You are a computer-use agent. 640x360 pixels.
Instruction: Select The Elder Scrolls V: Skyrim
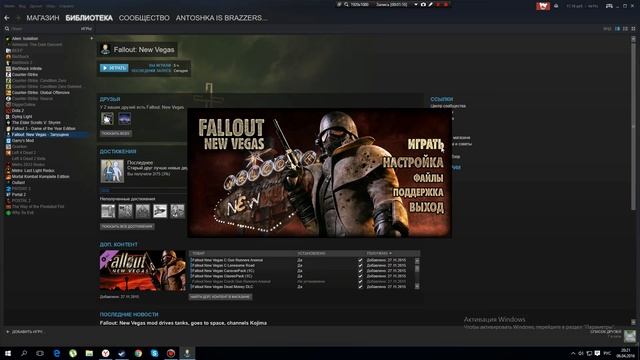(x=36, y=122)
